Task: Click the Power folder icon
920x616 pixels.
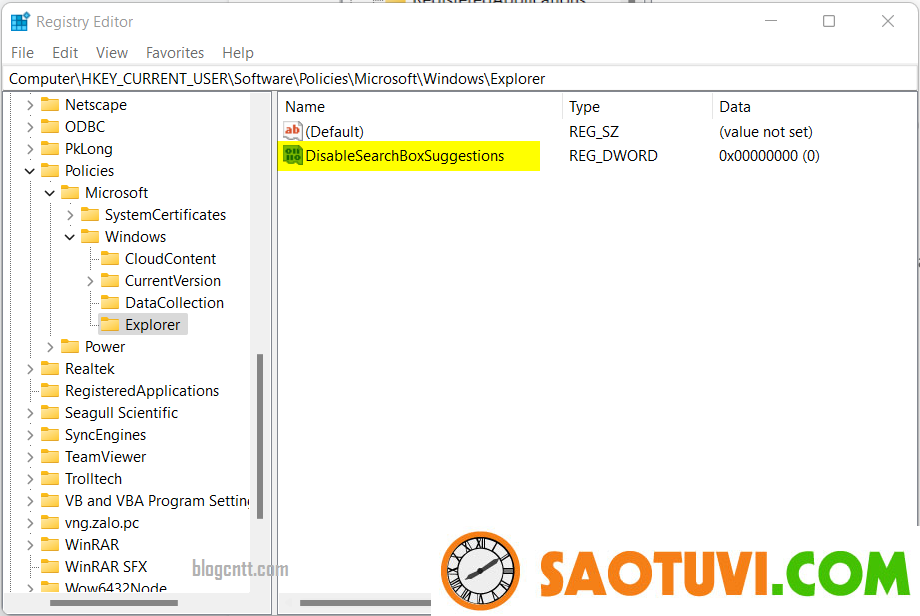Action: [70, 347]
